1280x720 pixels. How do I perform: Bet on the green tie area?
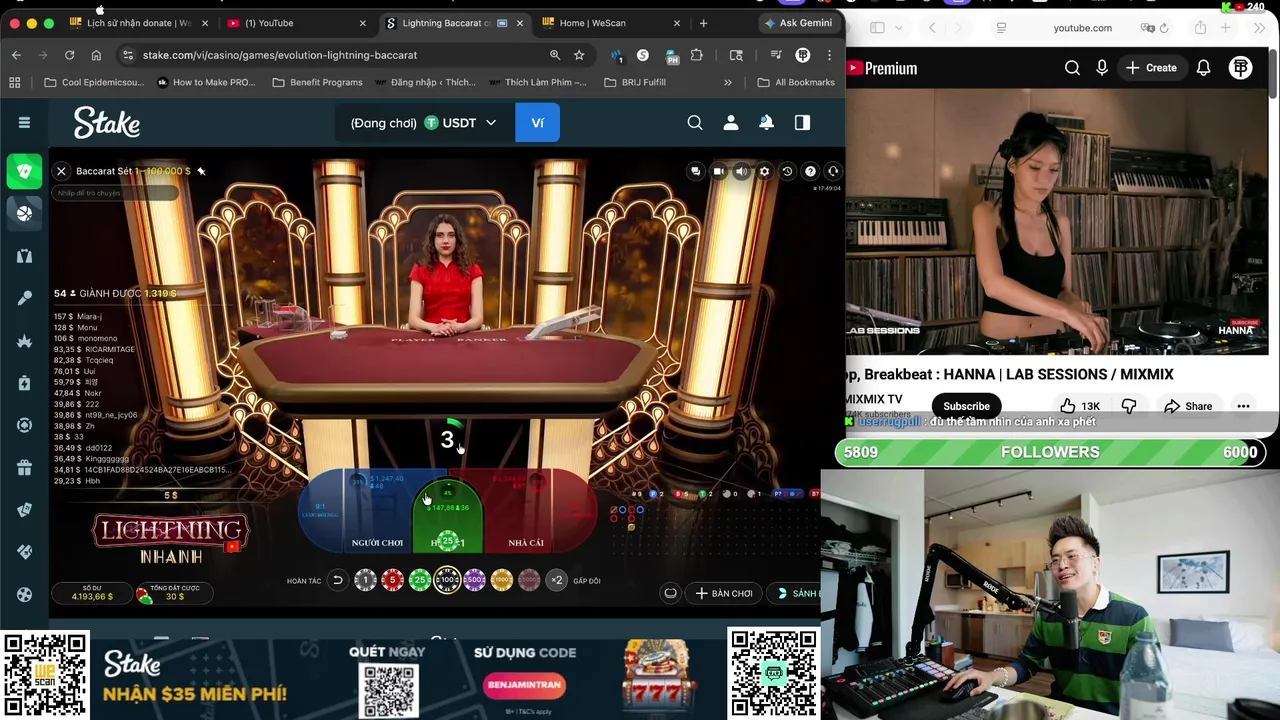pos(448,515)
